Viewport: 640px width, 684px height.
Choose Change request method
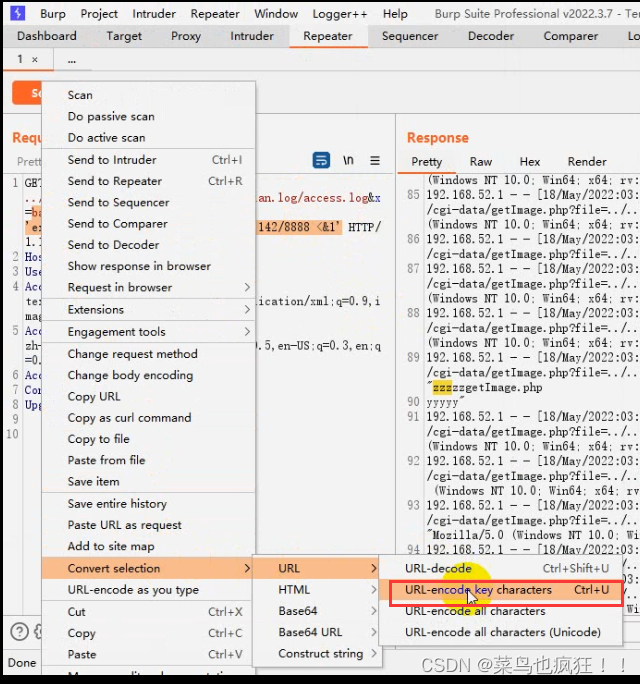148,354
